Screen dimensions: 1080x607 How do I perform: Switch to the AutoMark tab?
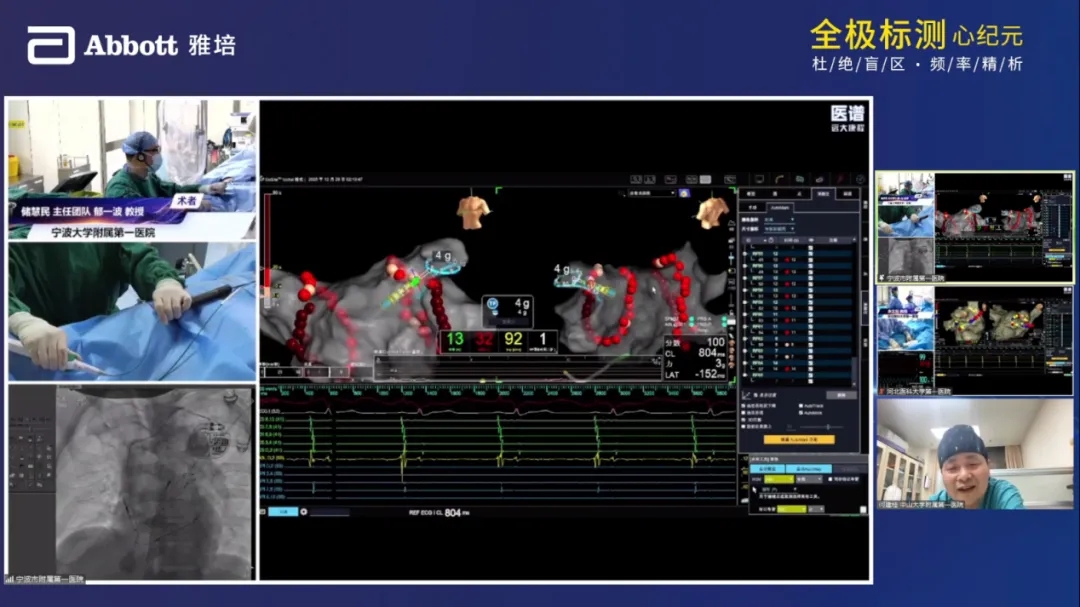(780, 207)
